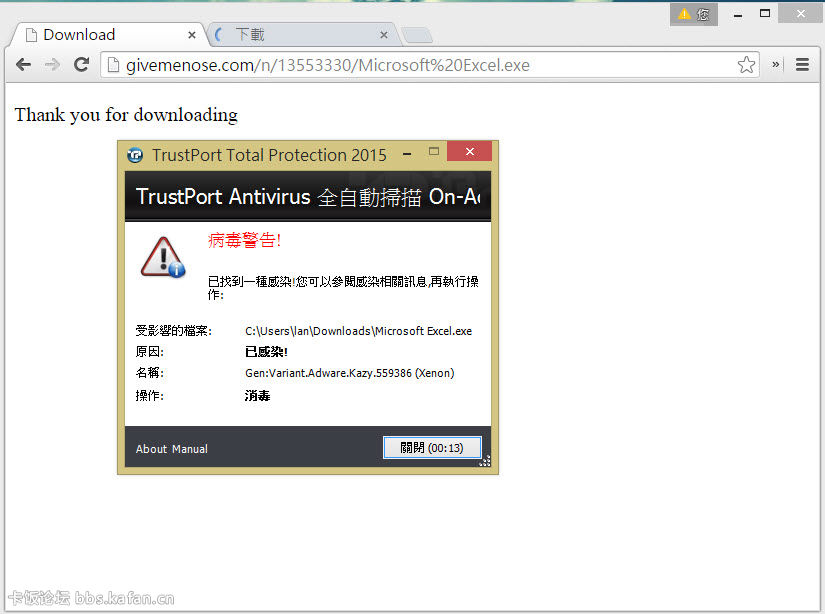
Task: Open the Chrome hamburger menu
Action: [802, 65]
